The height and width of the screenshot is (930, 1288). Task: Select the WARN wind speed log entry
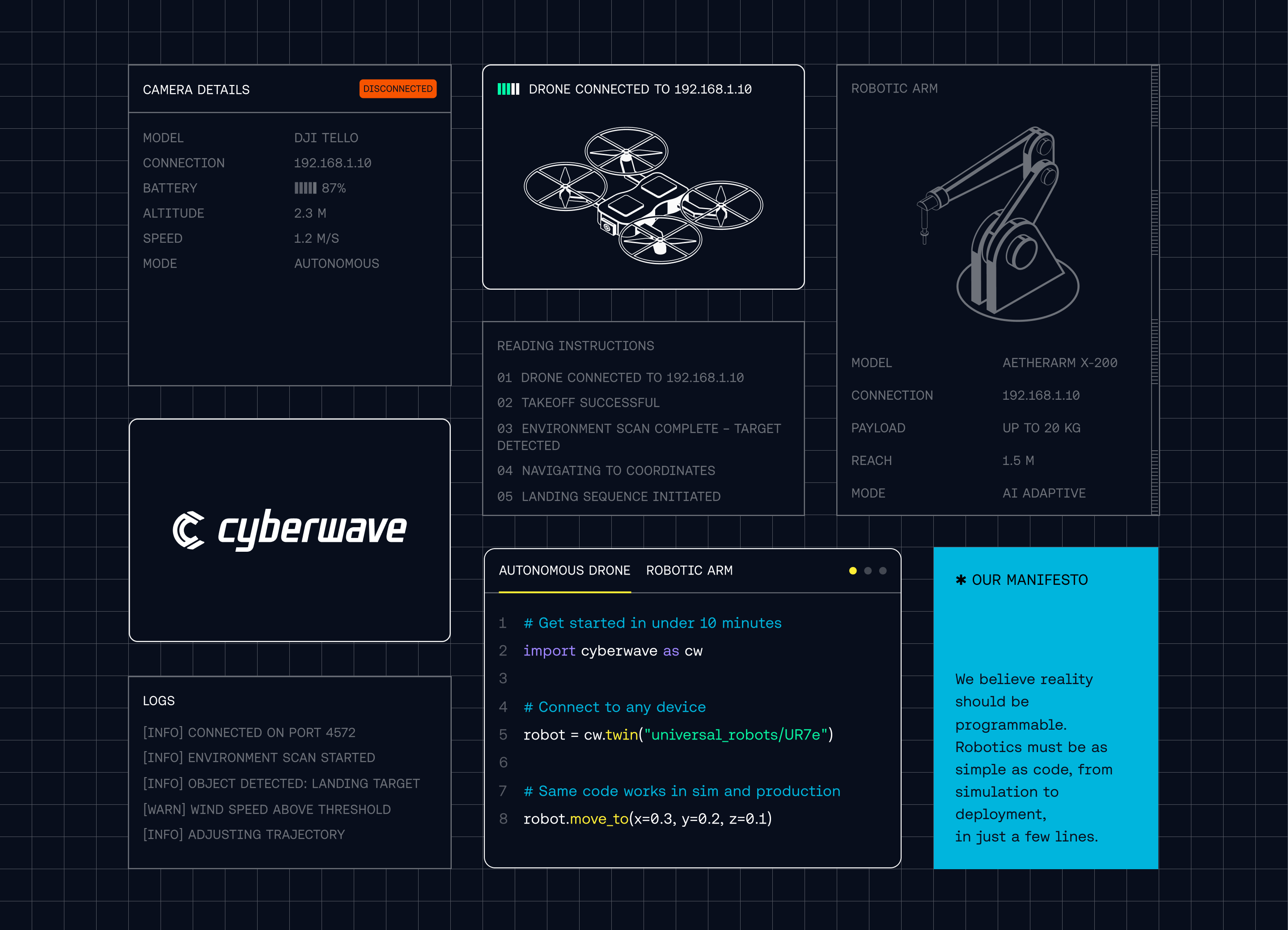click(267, 809)
